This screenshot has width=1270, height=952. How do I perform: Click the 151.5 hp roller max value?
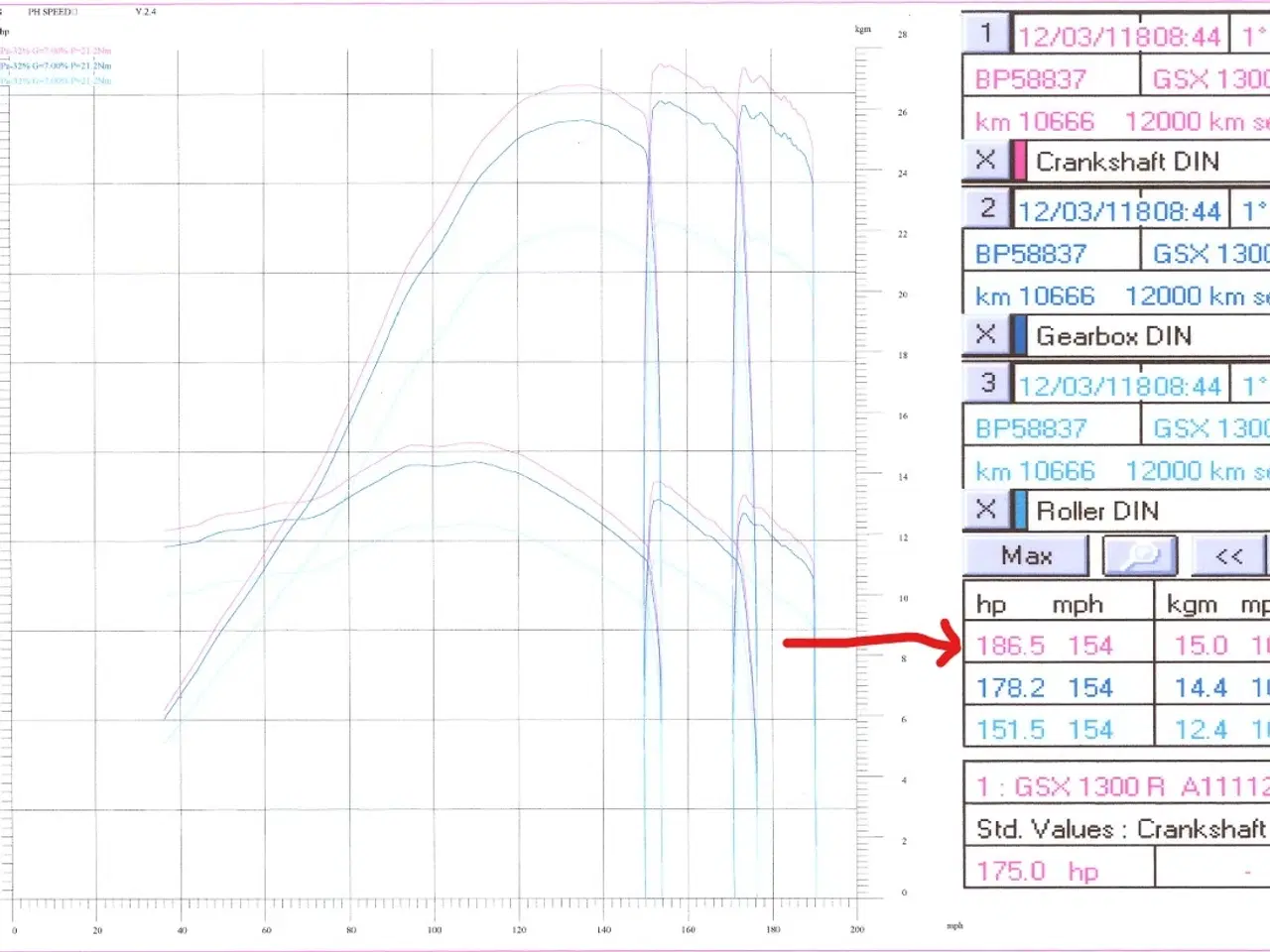(1010, 730)
